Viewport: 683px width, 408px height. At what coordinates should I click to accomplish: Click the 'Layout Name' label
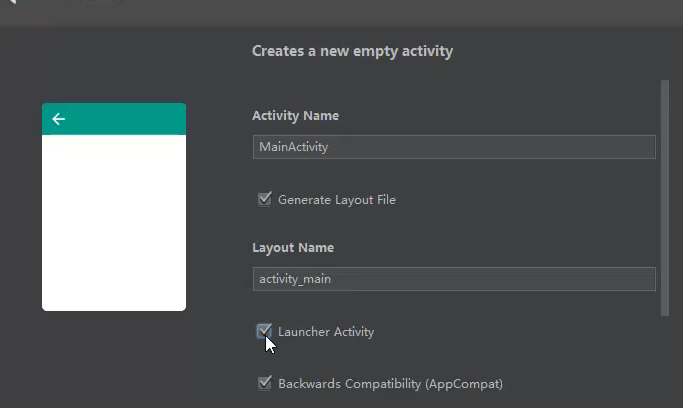(x=293, y=247)
